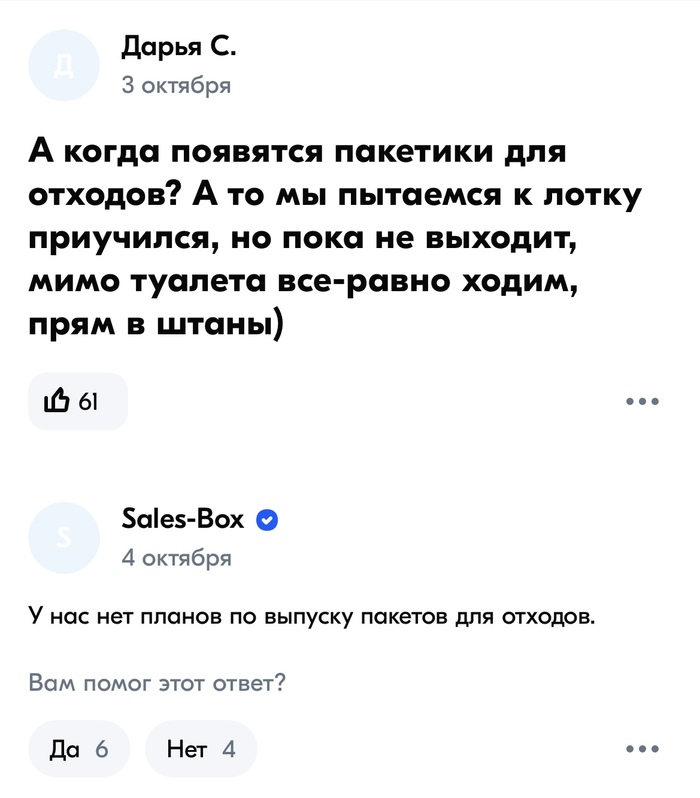Click the 61 likes counter
Image resolution: width=700 pixels, height=798 pixels.
(x=89, y=402)
